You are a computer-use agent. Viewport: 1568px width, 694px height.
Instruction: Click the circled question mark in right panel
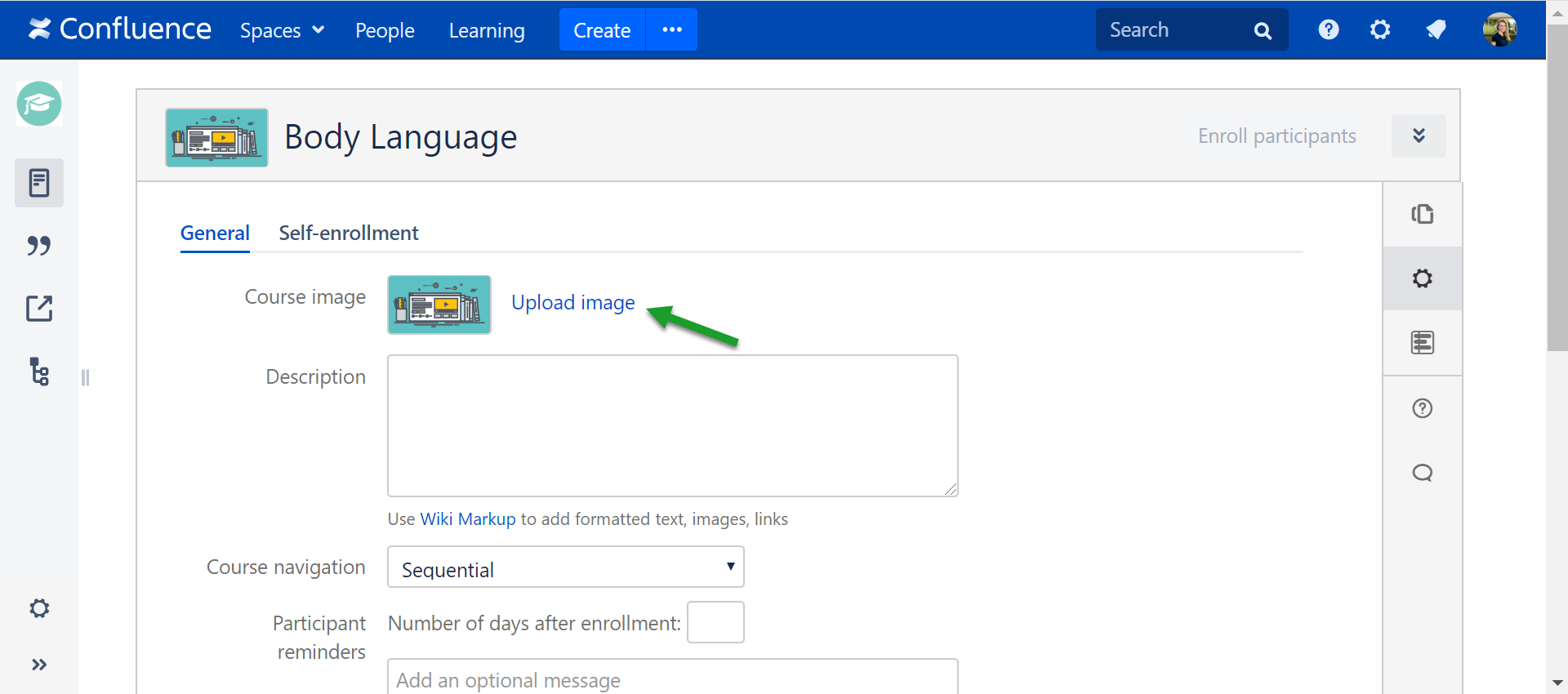pos(1422,408)
